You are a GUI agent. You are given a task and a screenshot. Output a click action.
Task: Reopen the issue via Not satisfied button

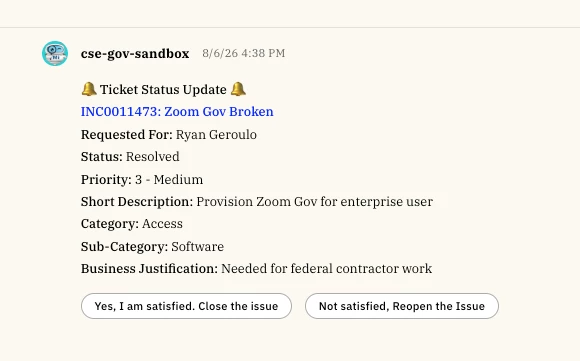pyautogui.click(x=402, y=306)
